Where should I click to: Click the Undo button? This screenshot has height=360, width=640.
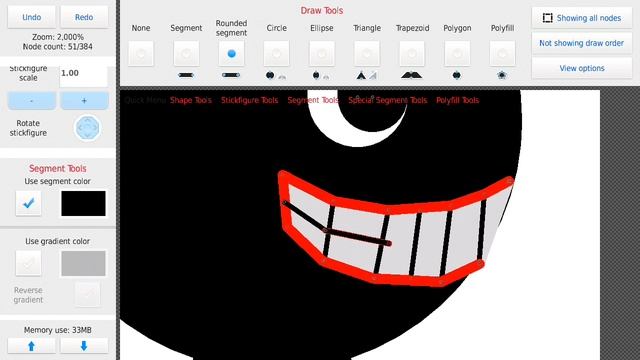pos(31,17)
